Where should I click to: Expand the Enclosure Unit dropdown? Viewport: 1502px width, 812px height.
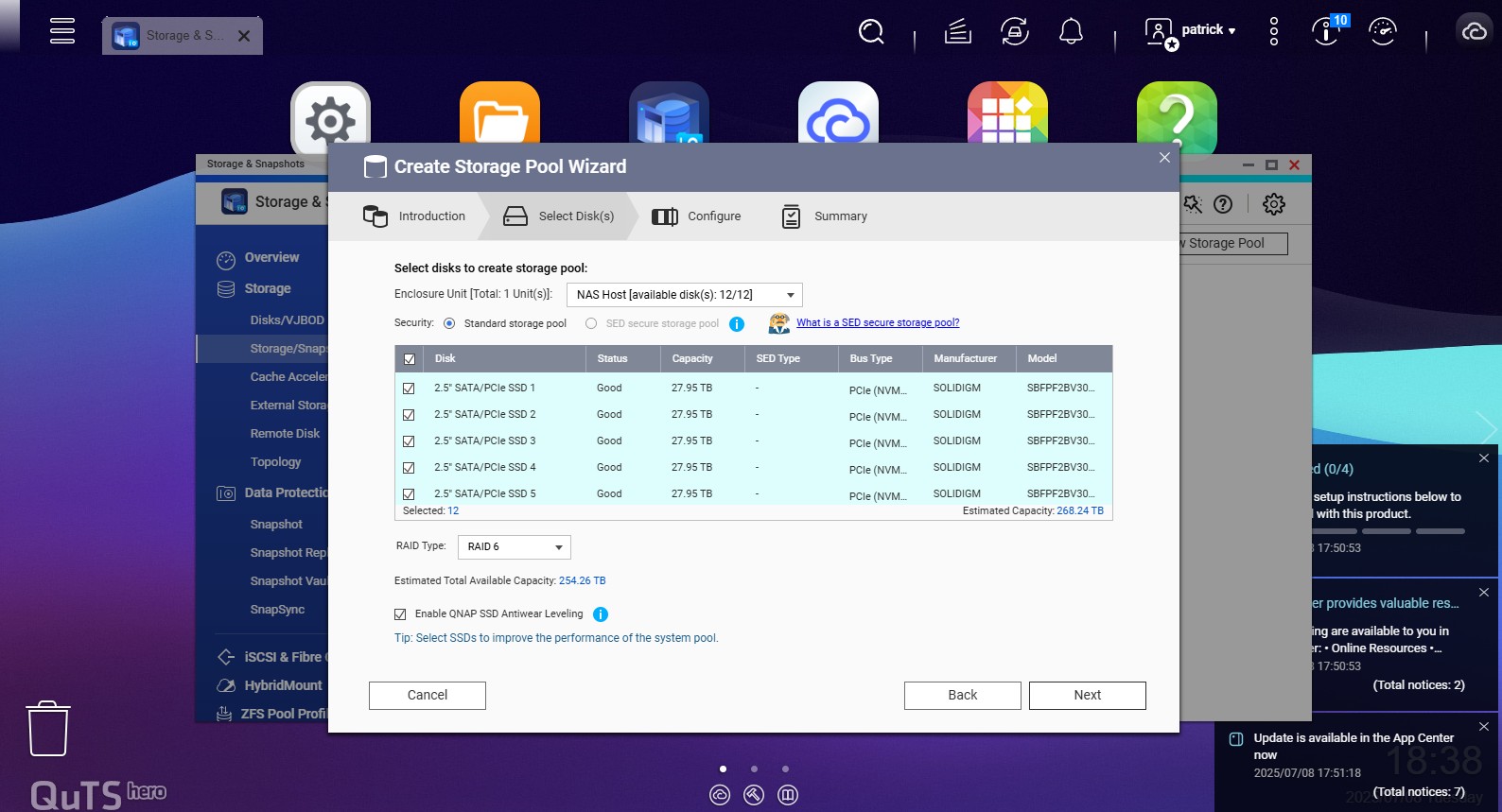[684, 295]
